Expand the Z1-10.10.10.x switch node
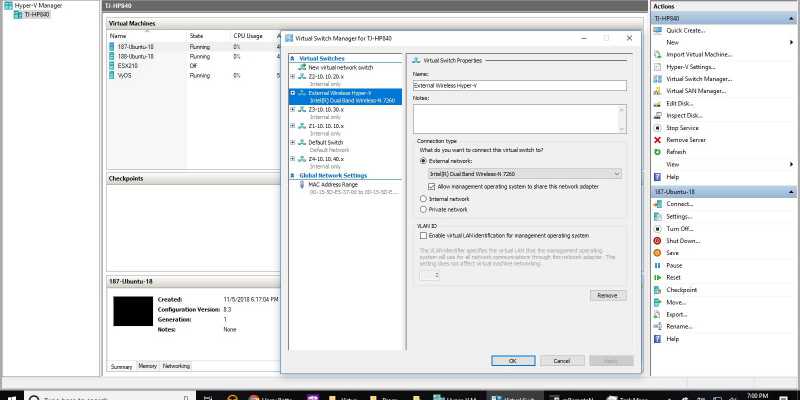This screenshot has width=800, height=400. pyautogui.click(x=292, y=126)
